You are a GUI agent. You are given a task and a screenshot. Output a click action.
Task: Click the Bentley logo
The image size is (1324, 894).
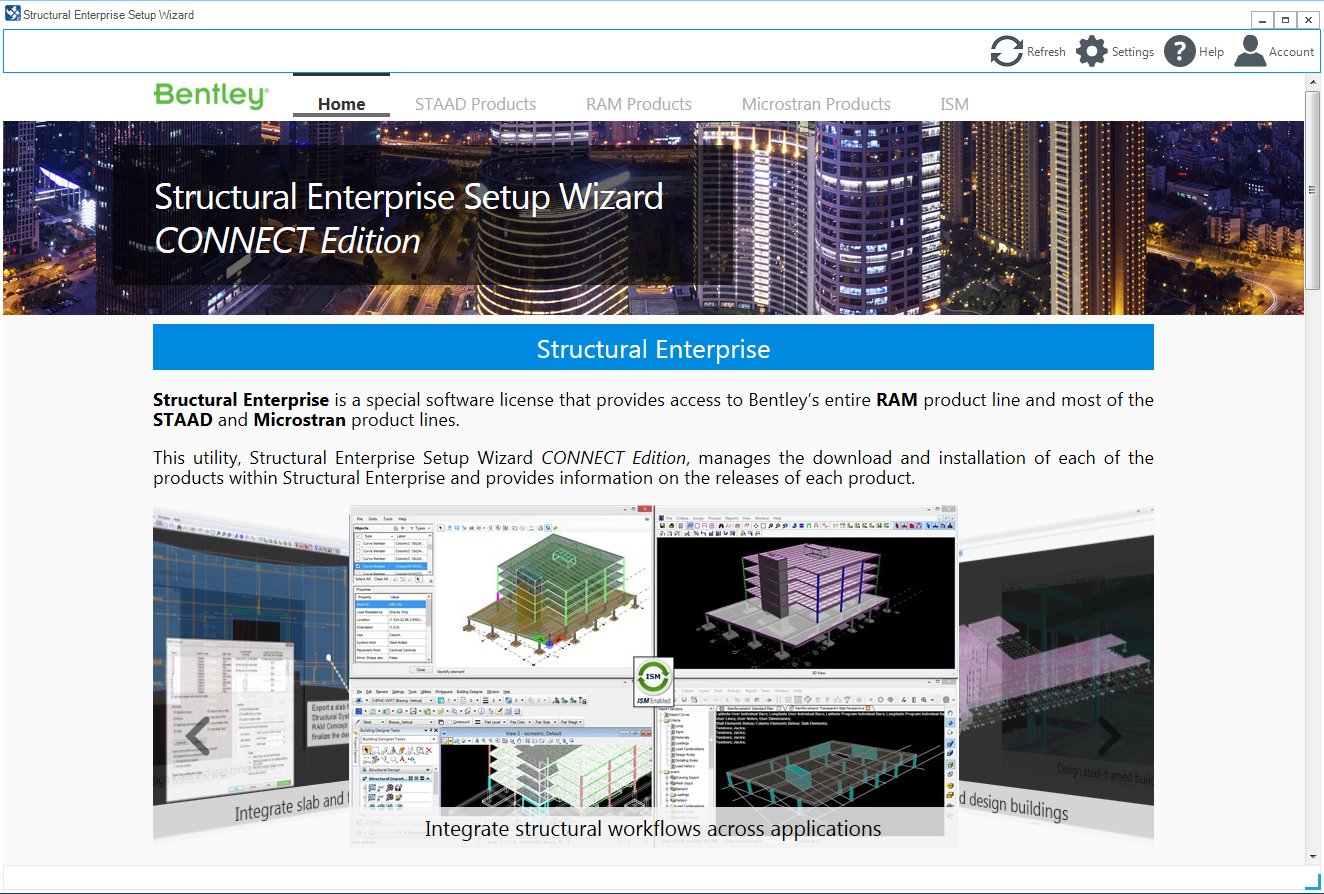pos(211,96)
